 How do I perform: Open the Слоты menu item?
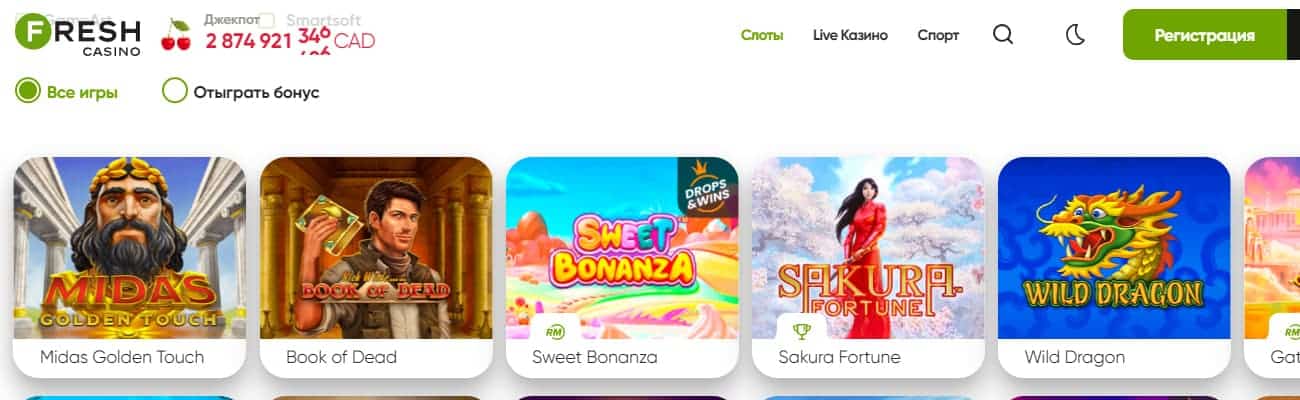[x=762, y=35]
